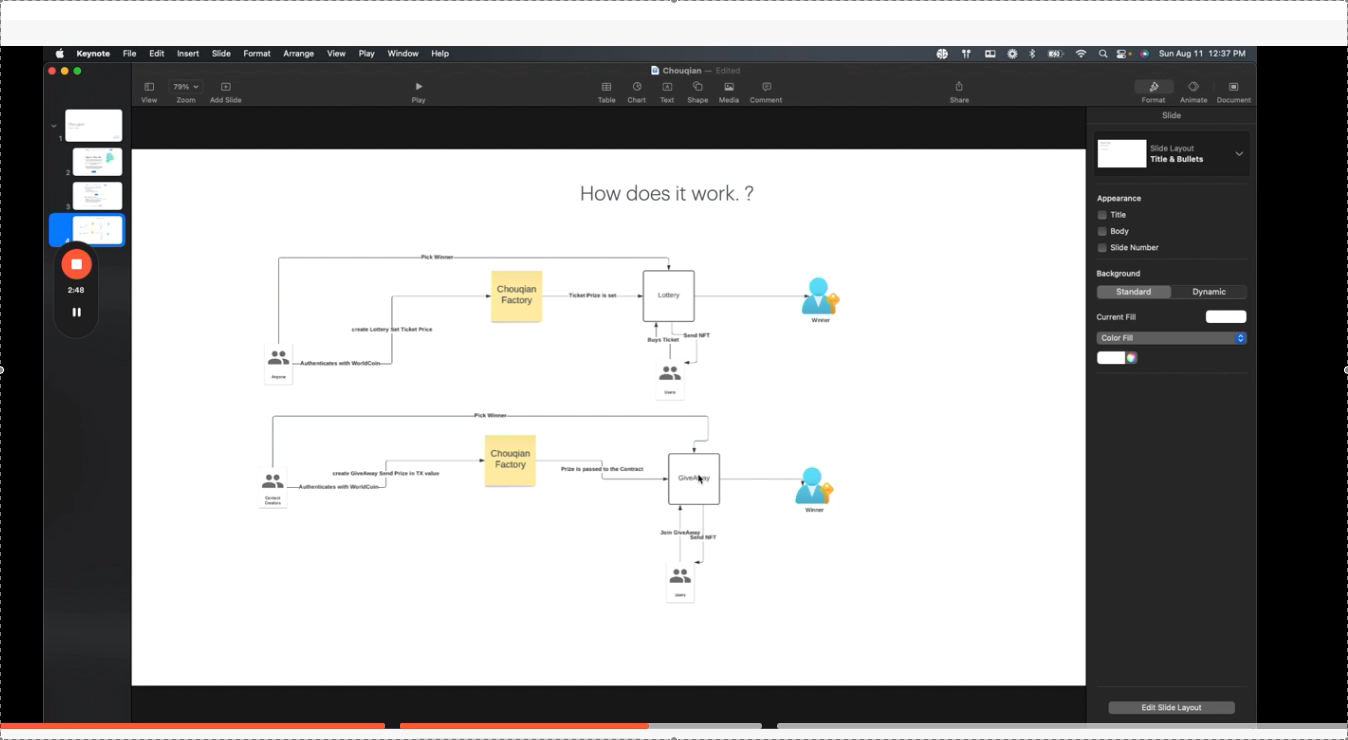1348x740 pixels.
Task: Open Spotlight search in menu bar
Action: coord(1103,53)
